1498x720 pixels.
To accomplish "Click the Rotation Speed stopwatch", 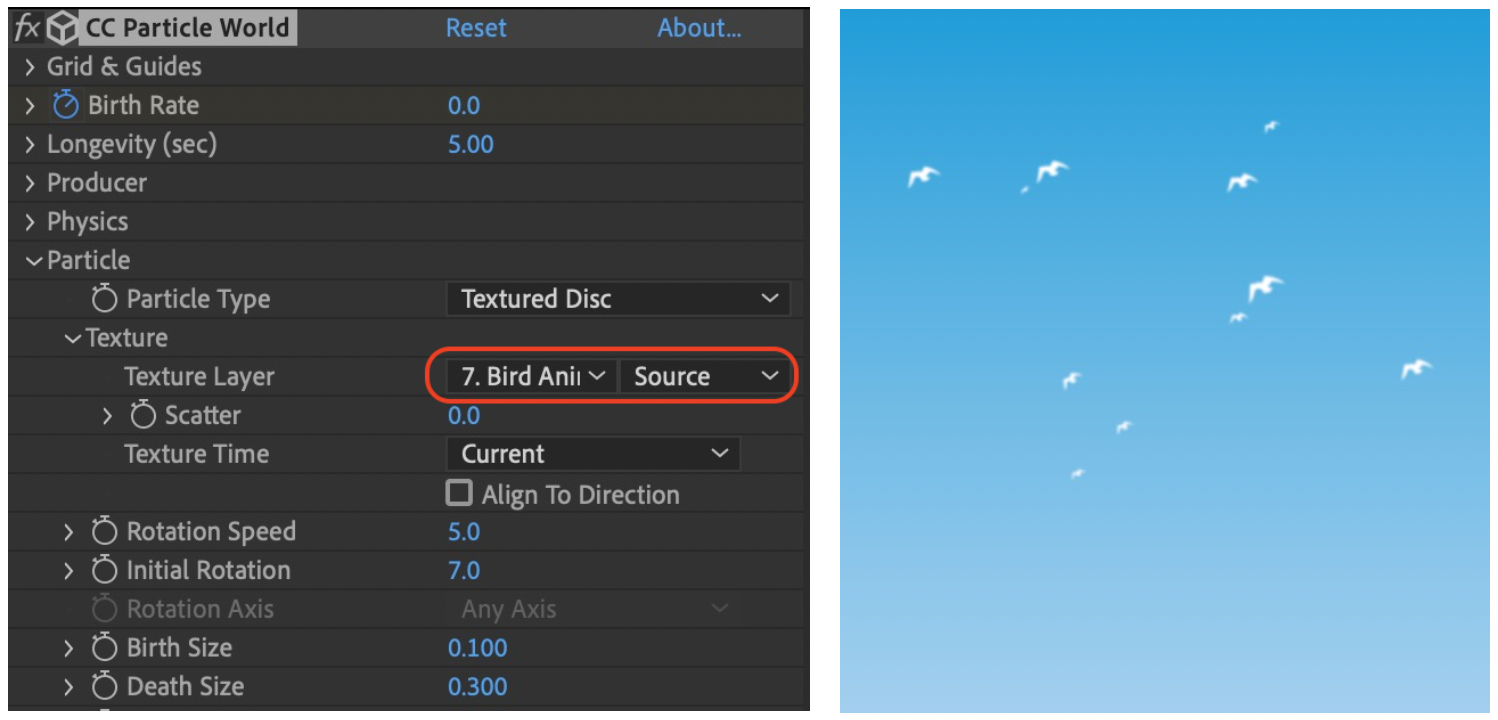I will click(104, 531).
